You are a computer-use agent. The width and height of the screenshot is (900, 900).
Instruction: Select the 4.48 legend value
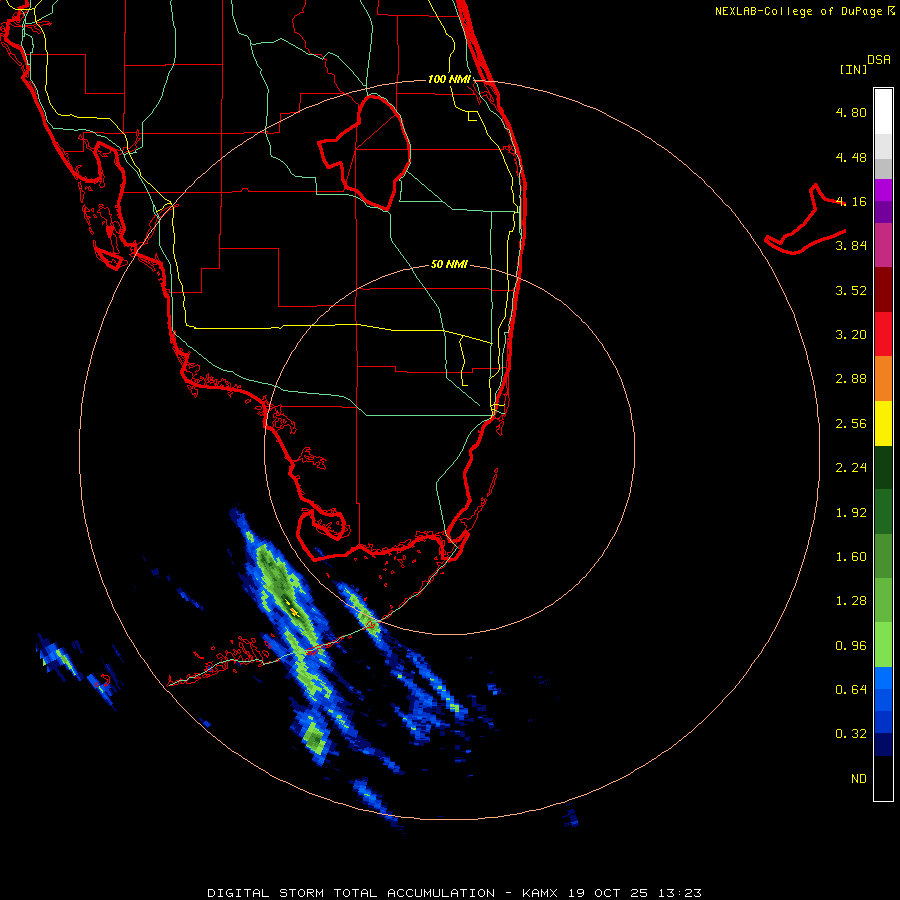[851, 157]
